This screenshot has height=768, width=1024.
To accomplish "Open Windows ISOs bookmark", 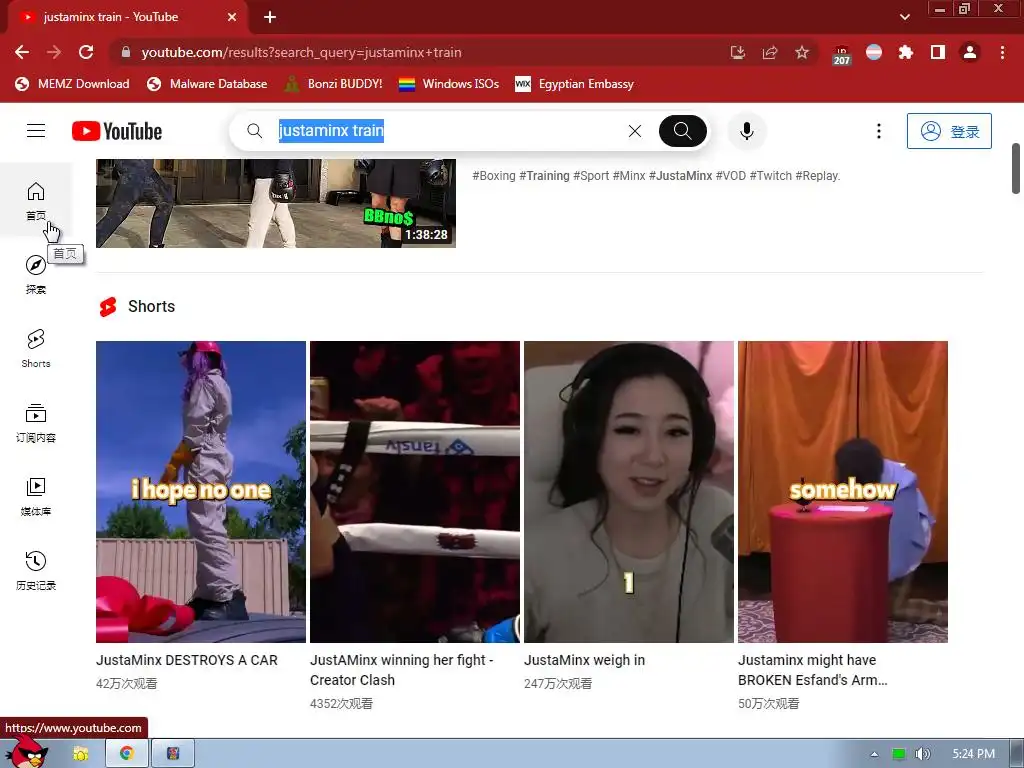I will coord(449,84).
